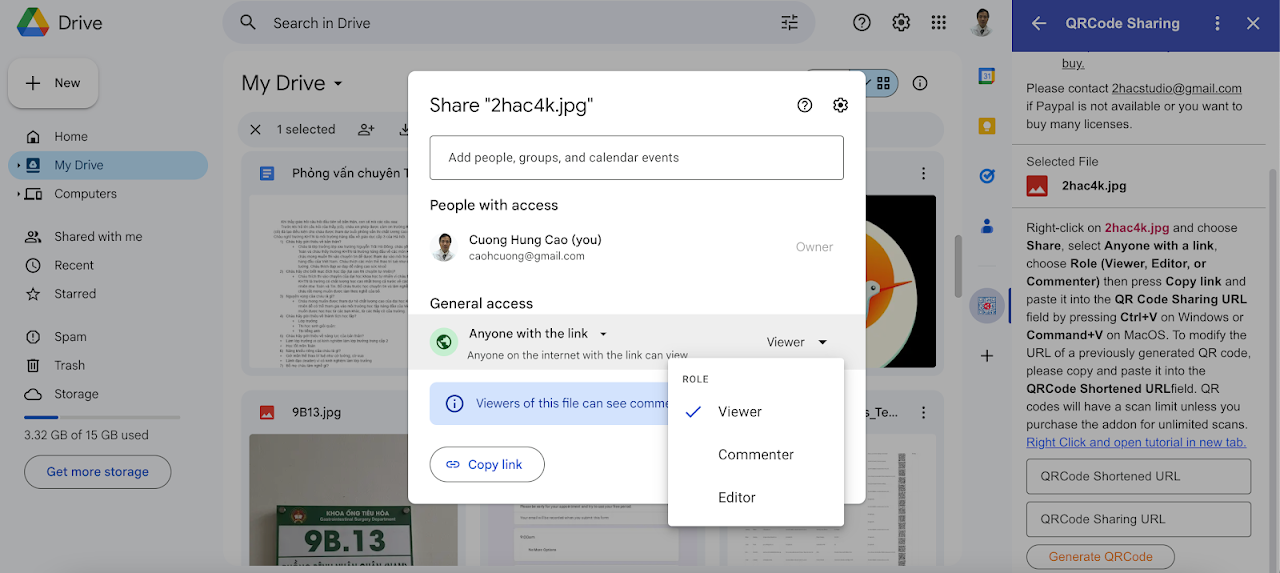
Task: Open the Viewer role dropdown
Action: click(x=797, y=342)
